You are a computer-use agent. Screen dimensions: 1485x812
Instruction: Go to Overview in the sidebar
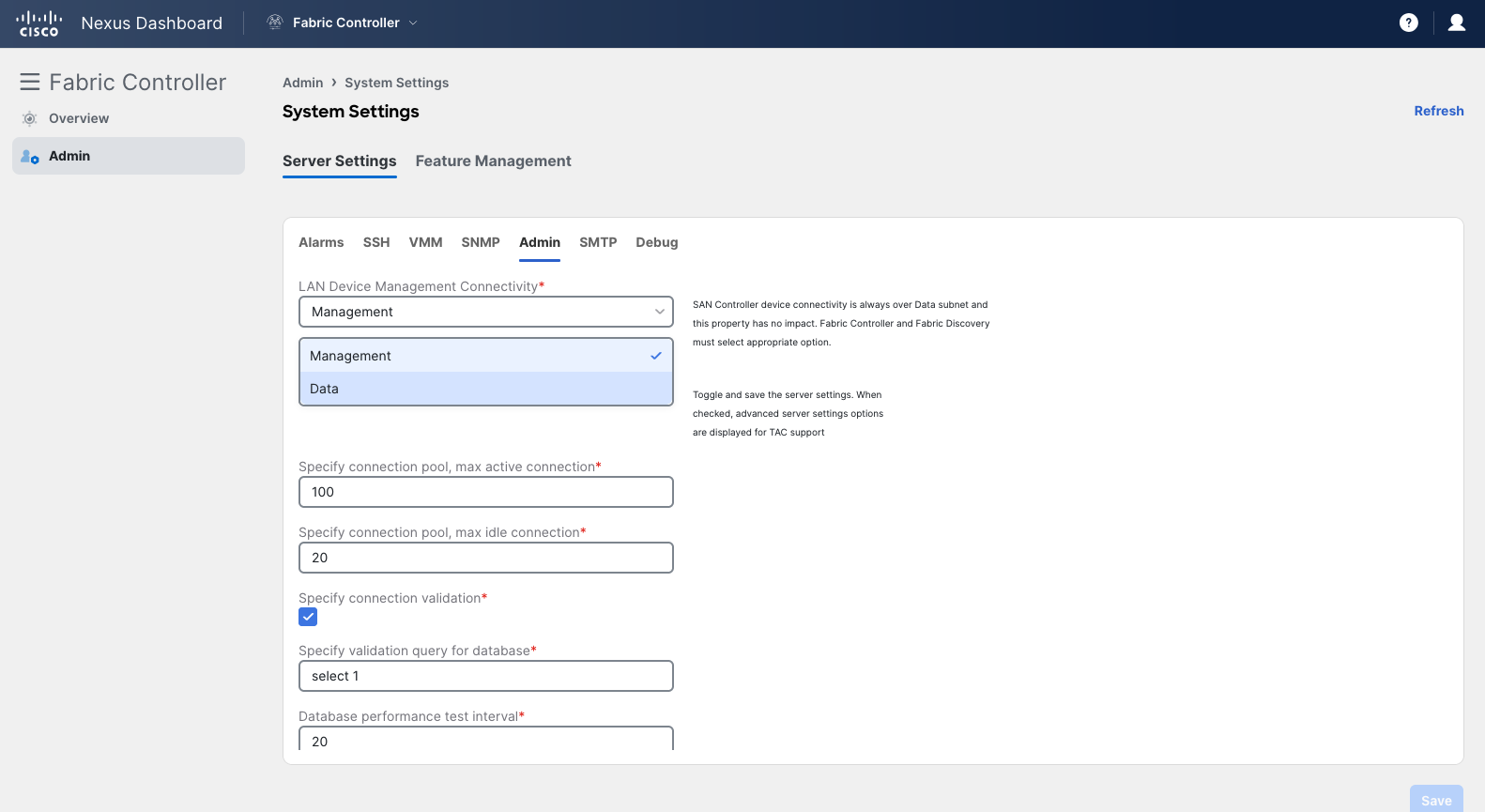pos(79,118)
